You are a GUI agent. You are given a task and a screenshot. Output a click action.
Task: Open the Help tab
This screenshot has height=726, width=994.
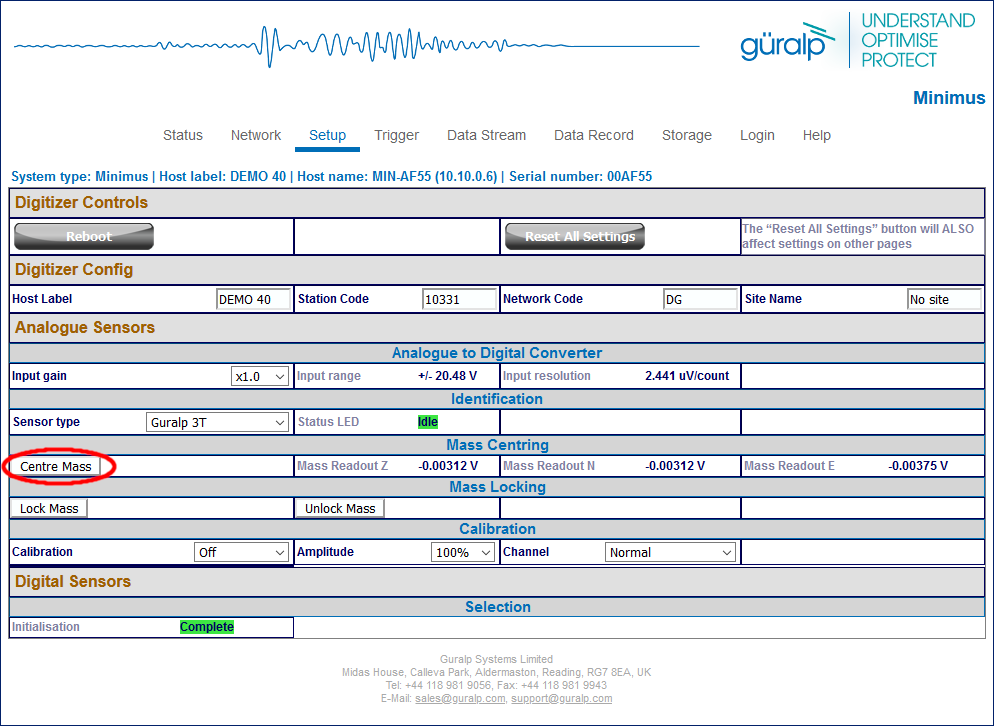click(x=816, y=135)
